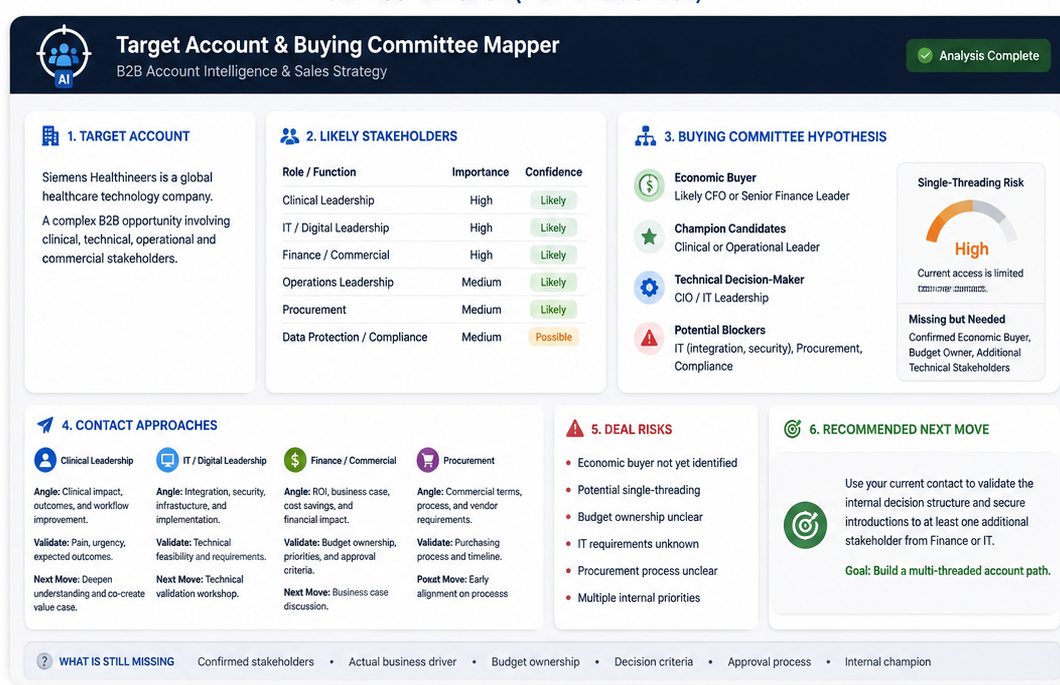Click the Technical validation workshop next move text

tap(199, 586)
